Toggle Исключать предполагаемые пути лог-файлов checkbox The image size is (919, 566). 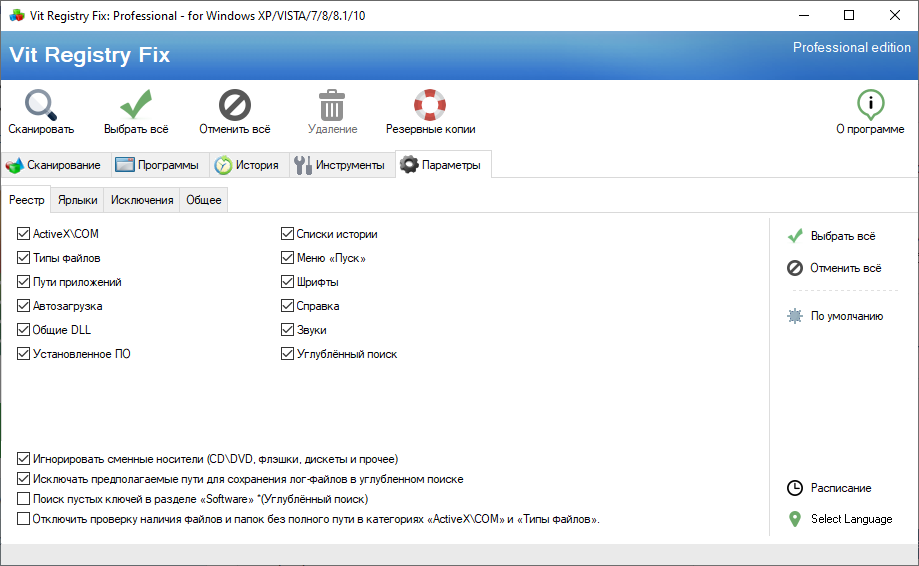pos(23,479)
